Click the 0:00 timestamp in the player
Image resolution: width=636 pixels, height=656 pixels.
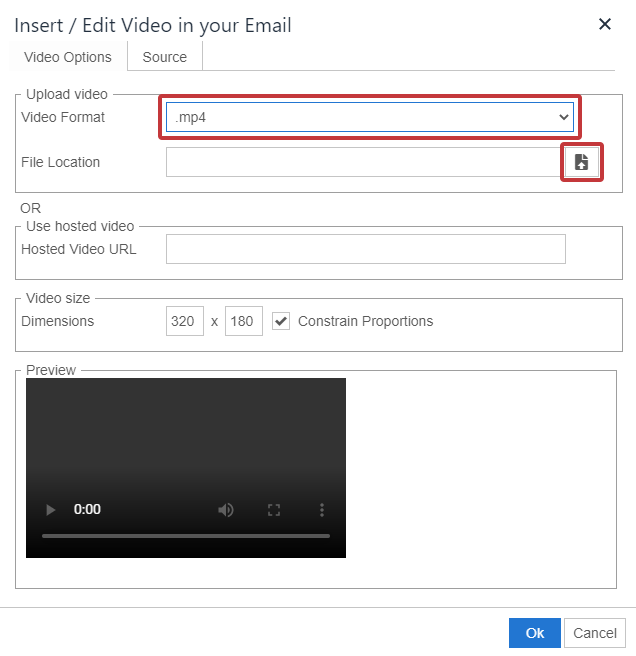(87, 510)
